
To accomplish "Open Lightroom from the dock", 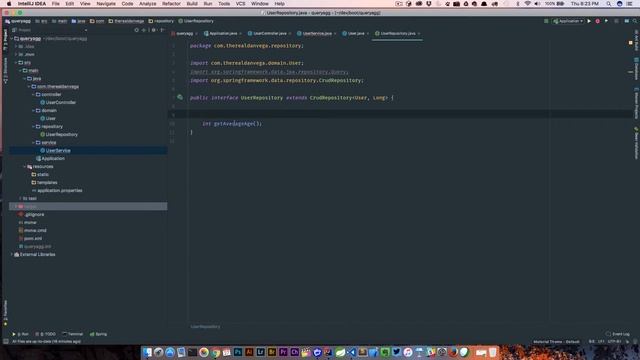I will (x=260, y=352).
